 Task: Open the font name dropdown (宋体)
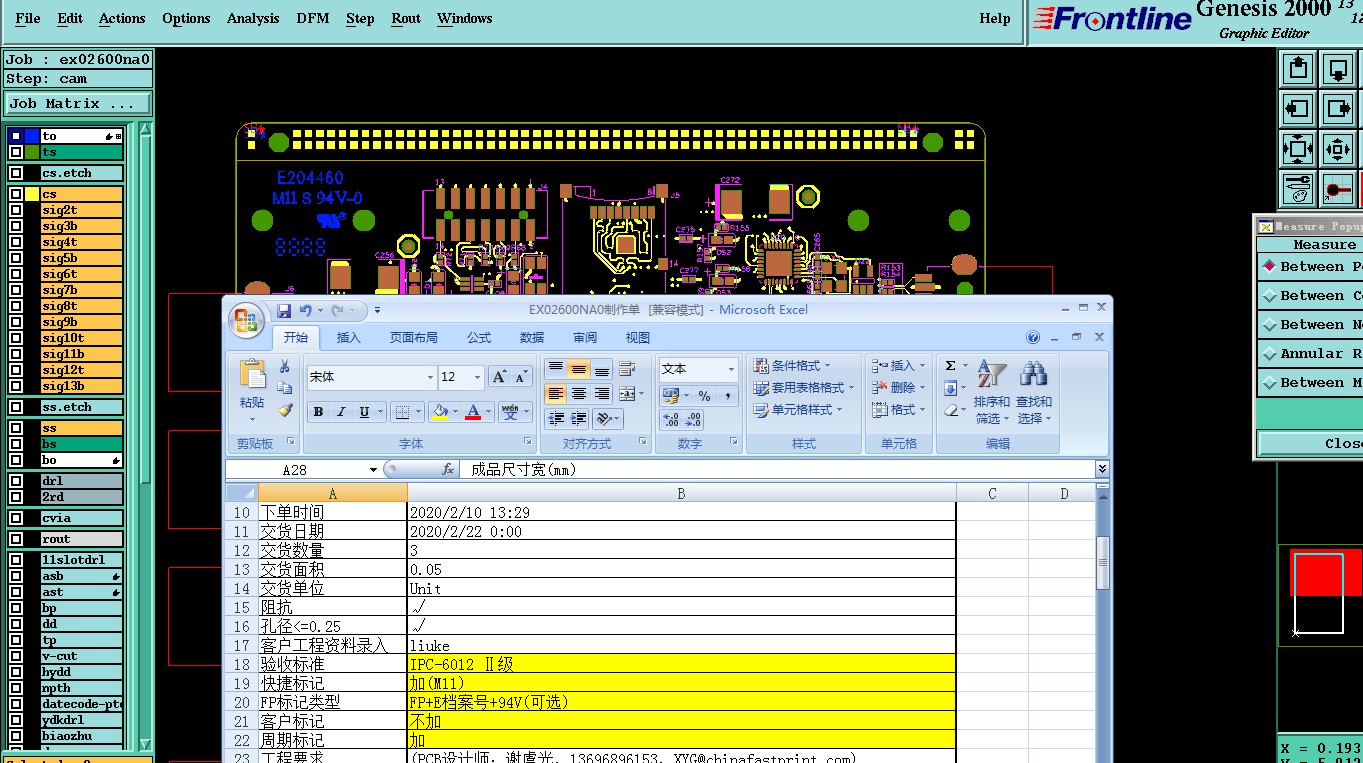coord(430,377)
